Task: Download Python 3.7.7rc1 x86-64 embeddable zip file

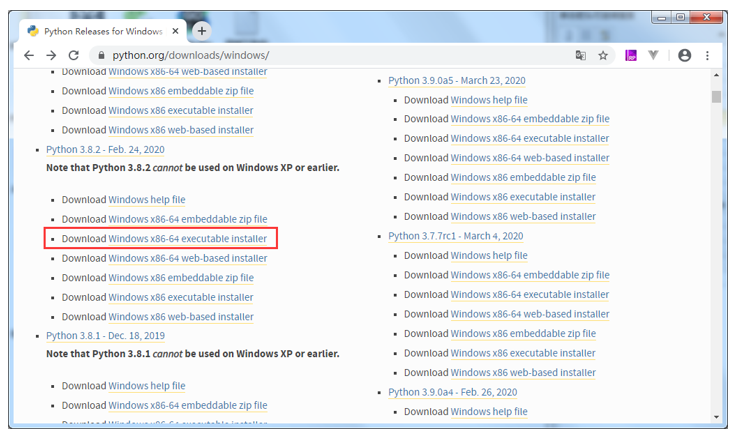Action: (x=530, y=275)
